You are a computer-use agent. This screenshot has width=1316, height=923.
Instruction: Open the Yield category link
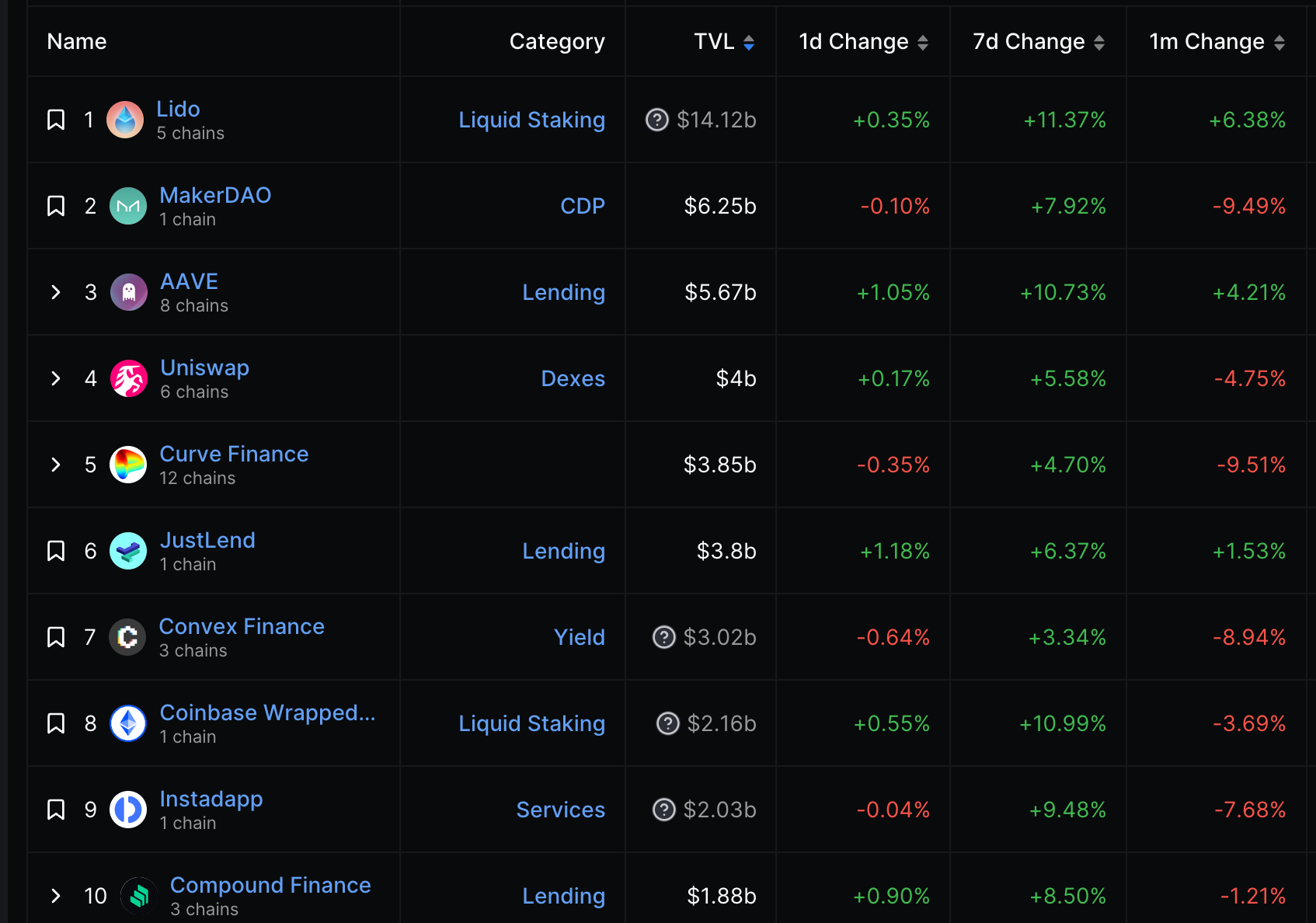[580, 637]
